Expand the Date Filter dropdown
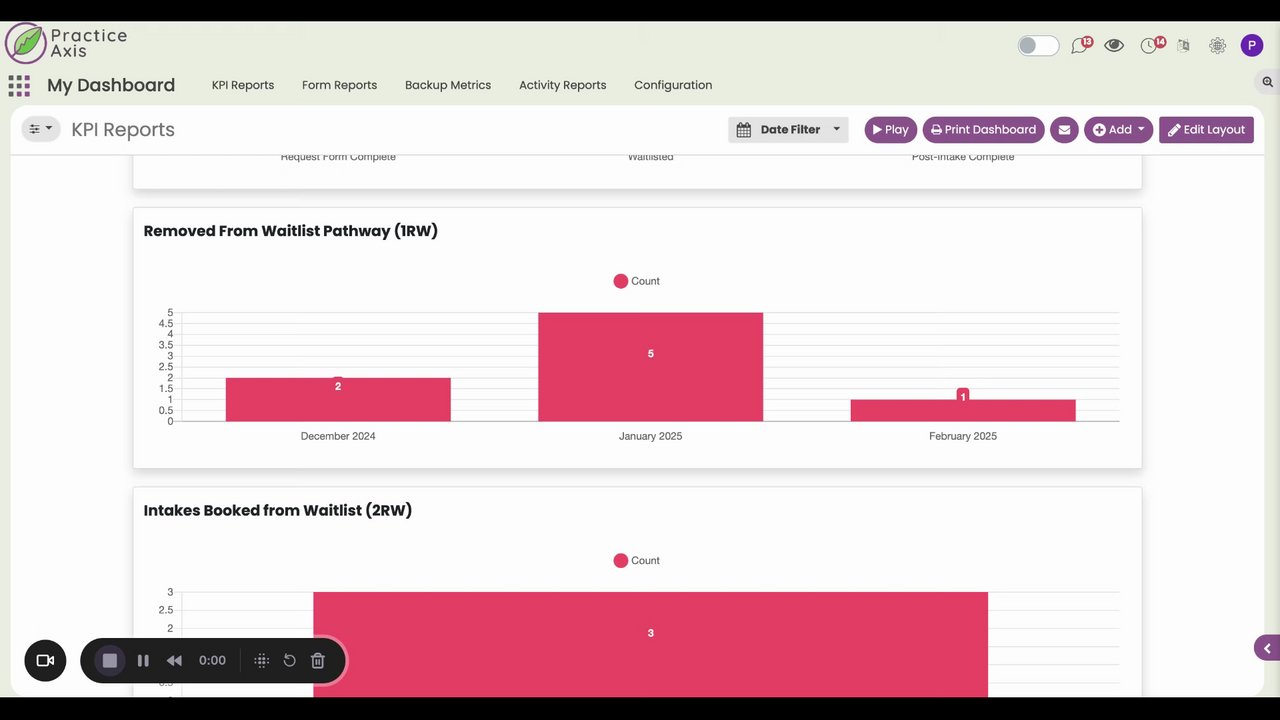The height and width of the screenshot is (720, 1280). coord(788,130)
